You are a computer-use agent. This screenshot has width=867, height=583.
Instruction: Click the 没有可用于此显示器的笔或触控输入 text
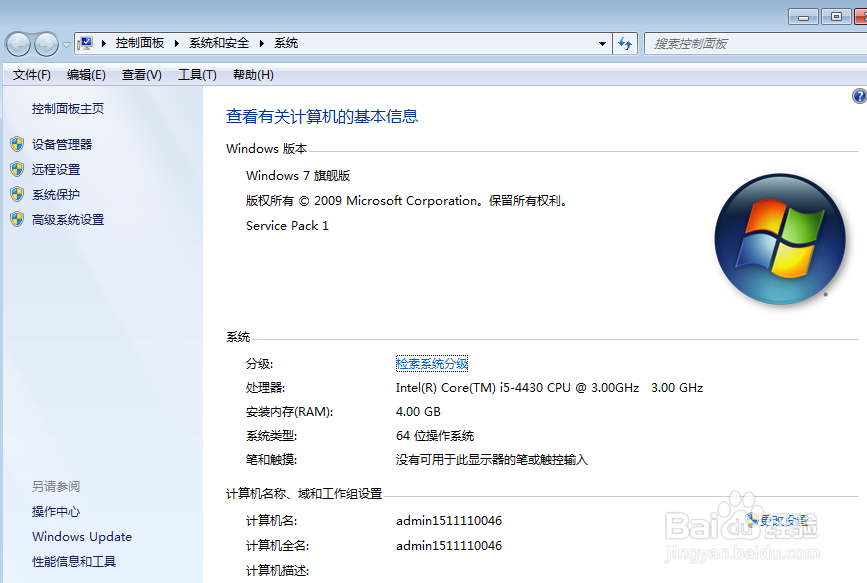[x=492, y=460]
